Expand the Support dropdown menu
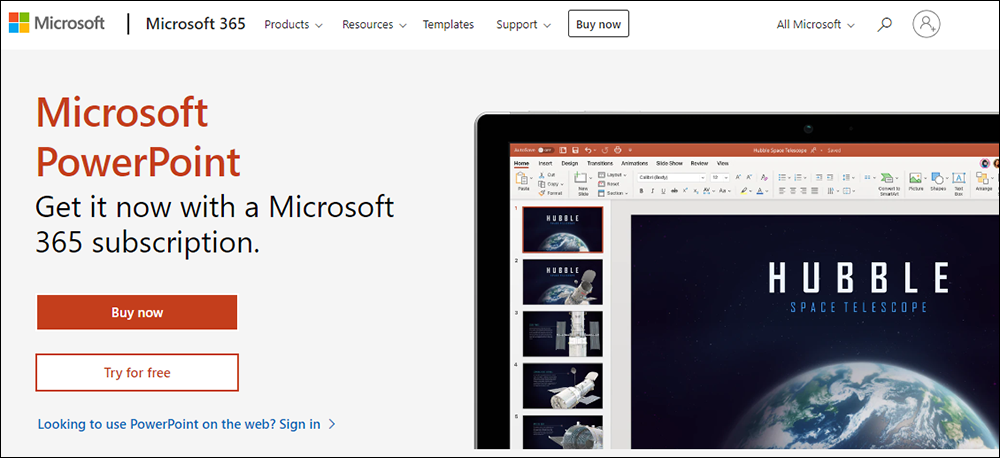The width and height of the screenshot is (1000, 458). [x=524, y=24]
